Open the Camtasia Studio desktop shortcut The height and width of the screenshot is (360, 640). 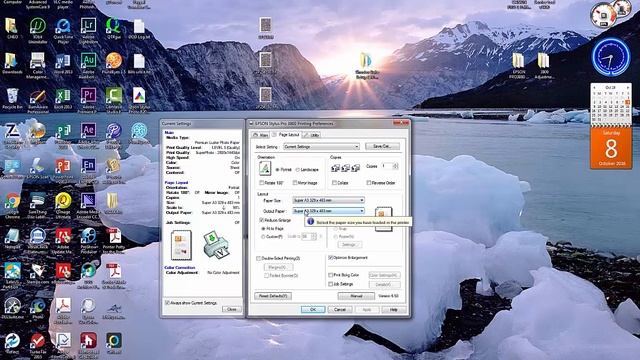113,99
